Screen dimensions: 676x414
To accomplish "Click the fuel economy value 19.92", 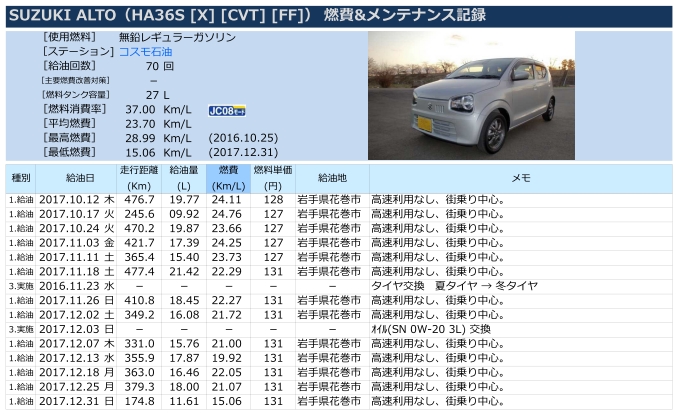I will click(x=226, y=358).
